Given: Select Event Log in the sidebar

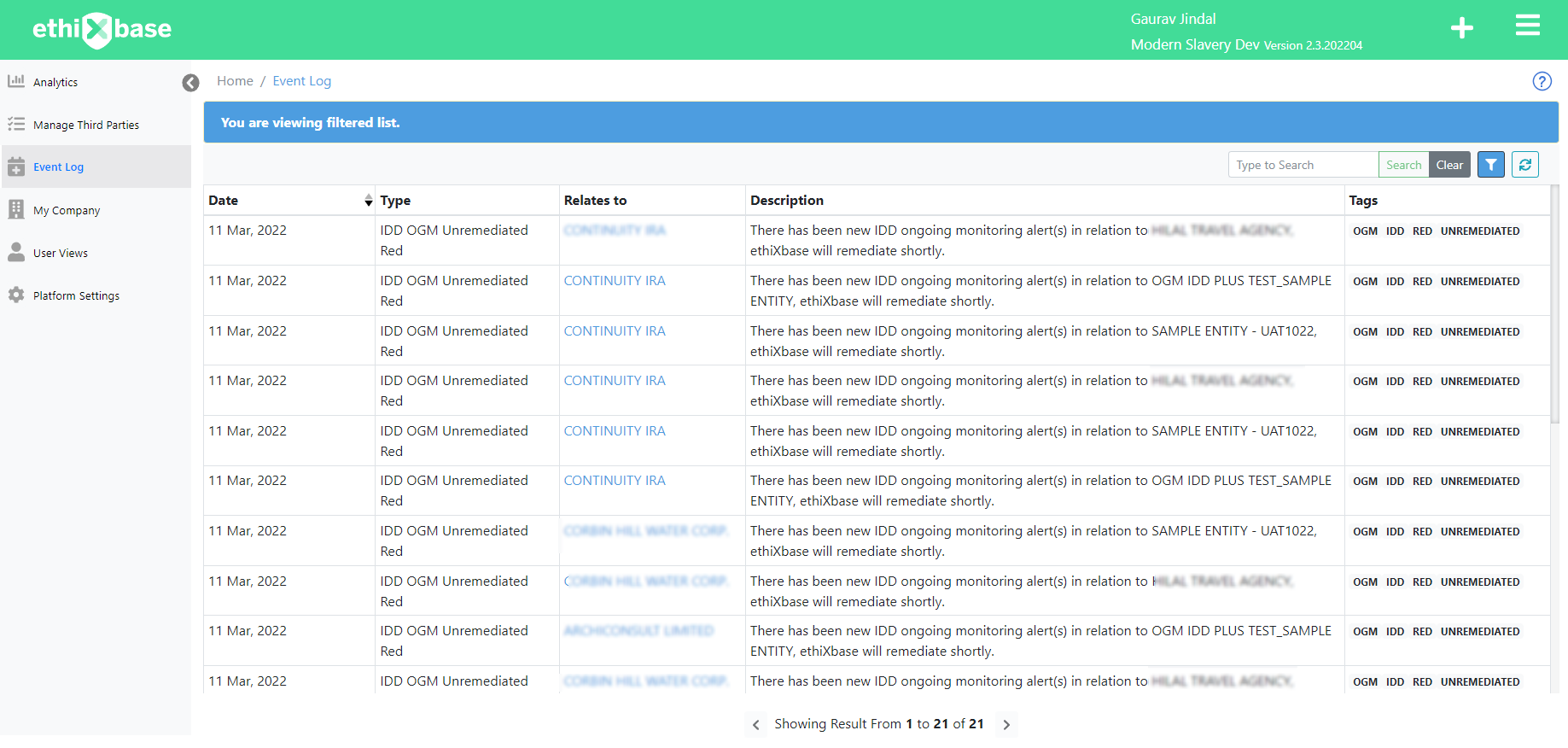Looking at the screenshot, I should point(96,167).
